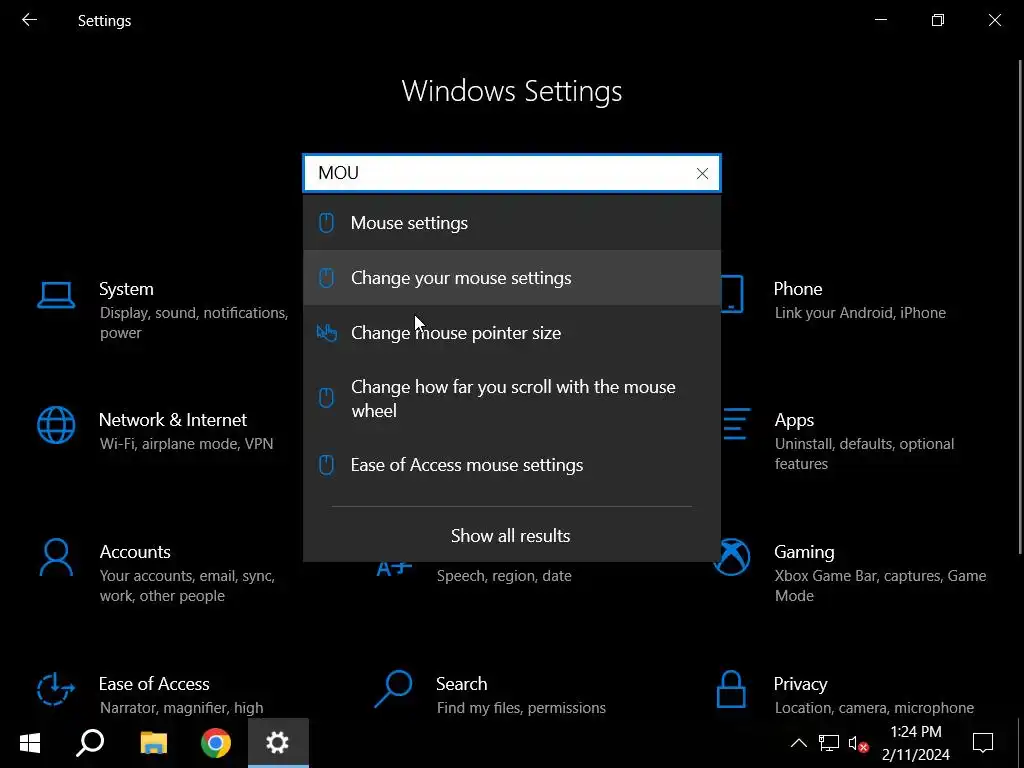Viewport: 1024px width, 768px height.
Task: Select Ease of Access mouse settings
Action: pos(512,464)
